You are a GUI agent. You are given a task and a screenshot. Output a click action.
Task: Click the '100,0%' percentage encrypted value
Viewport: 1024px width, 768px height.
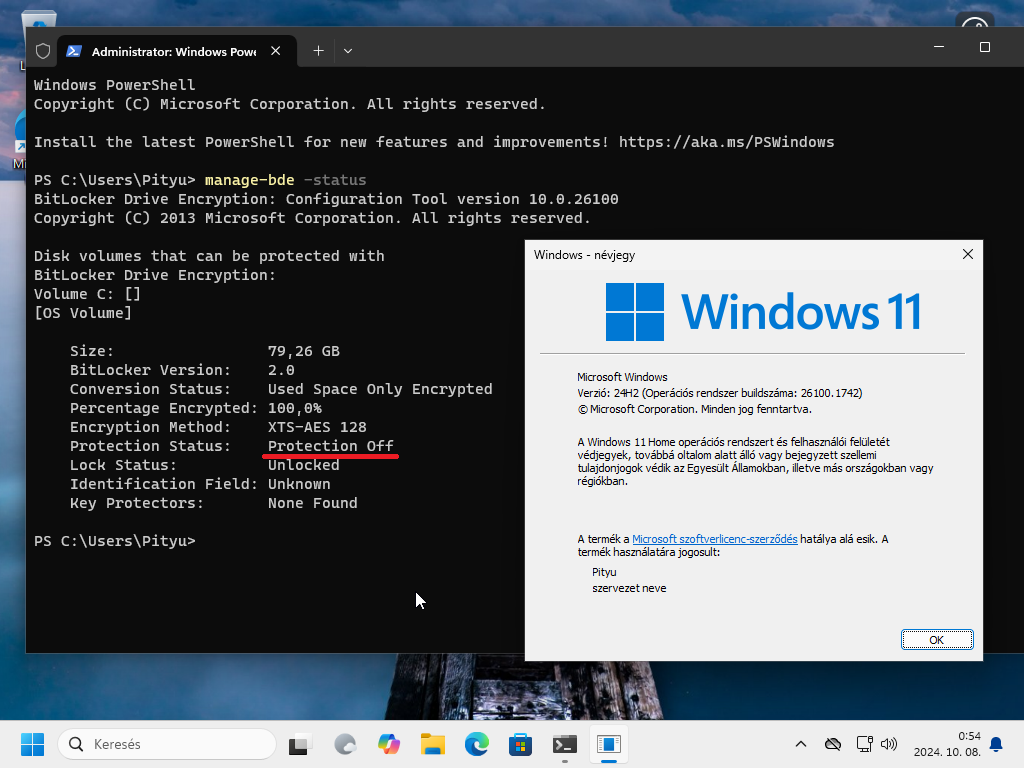[295, 408]
